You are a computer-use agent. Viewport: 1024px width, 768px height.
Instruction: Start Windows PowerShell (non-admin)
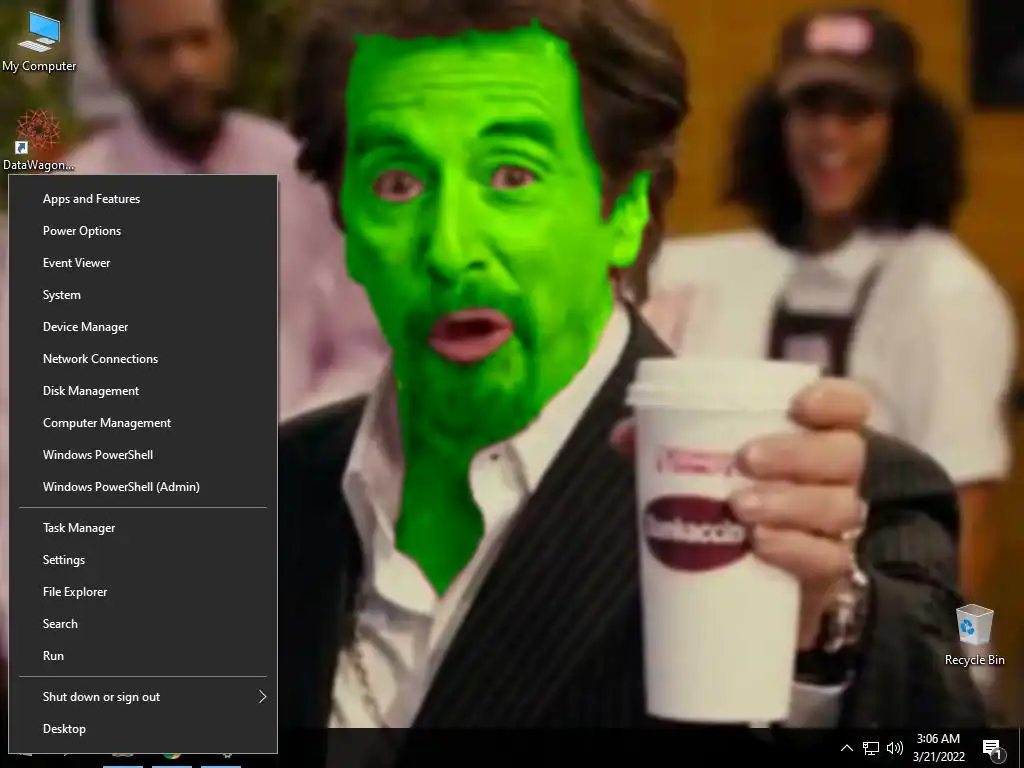[143, 455]
